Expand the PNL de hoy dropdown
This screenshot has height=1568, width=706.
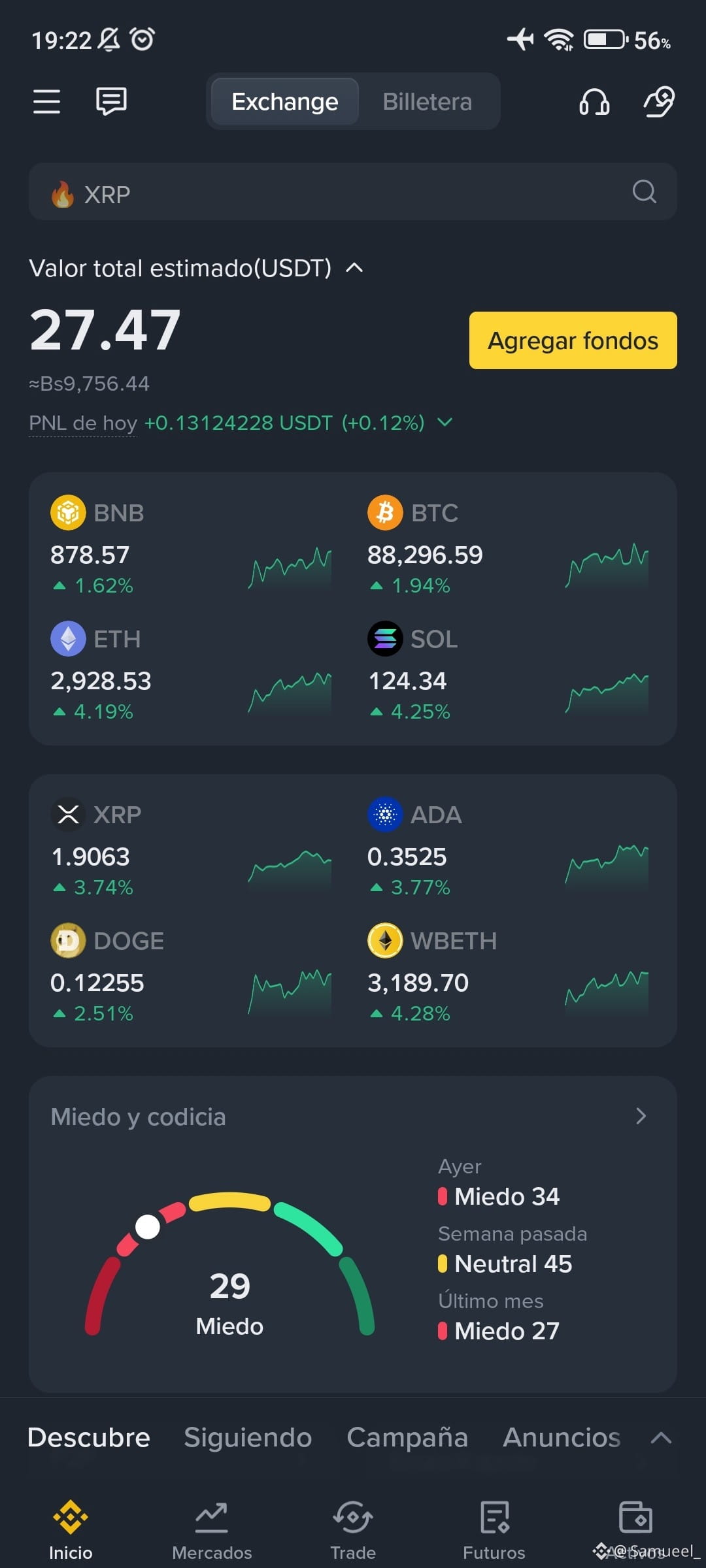click(445, 423)
